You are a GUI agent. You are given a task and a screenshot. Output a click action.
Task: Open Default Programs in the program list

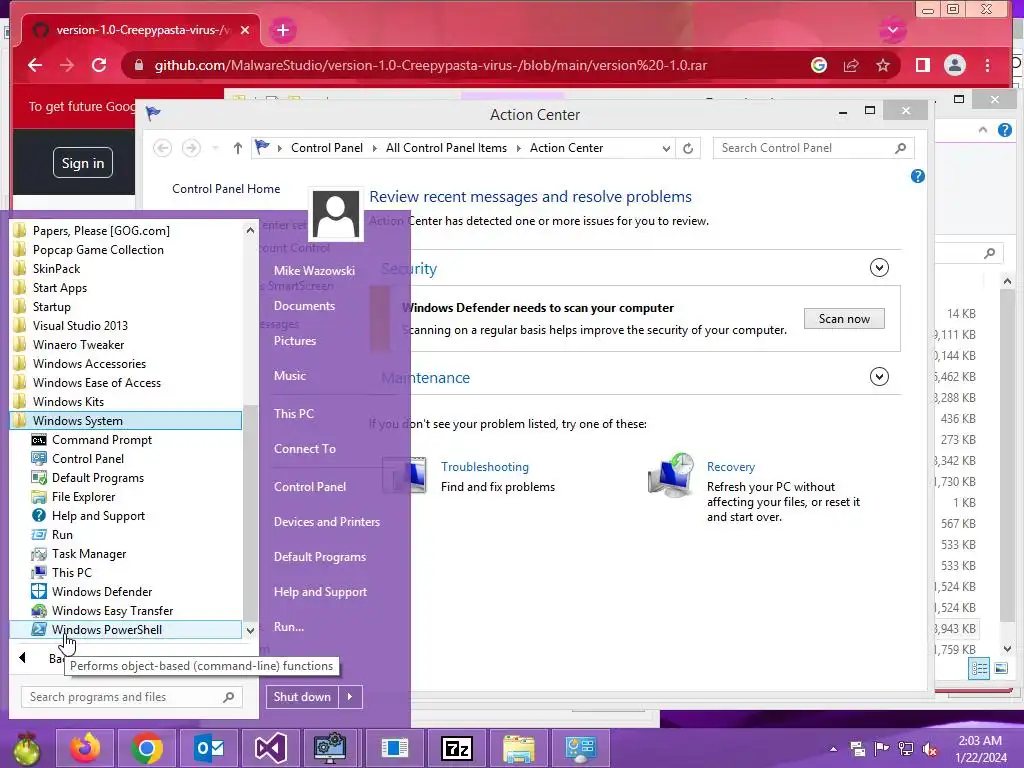tap(126, 477)
